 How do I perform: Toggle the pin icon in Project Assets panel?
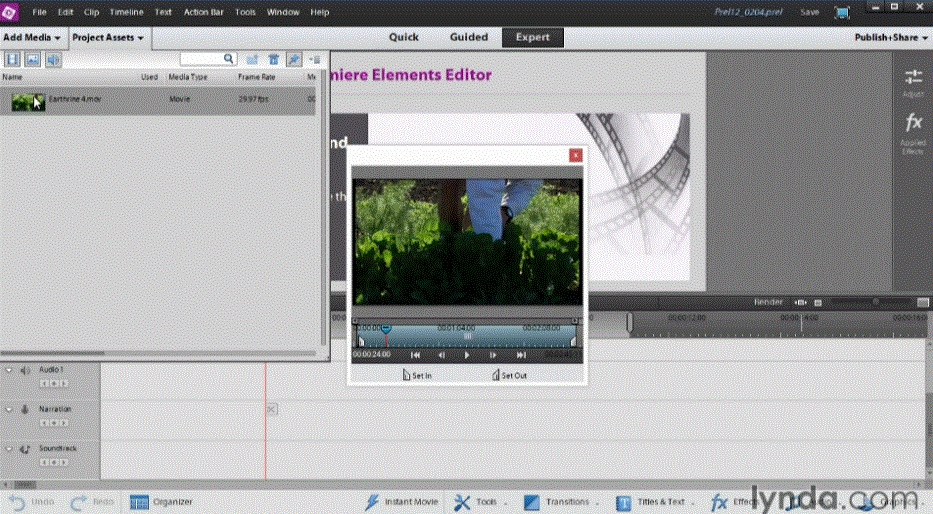pos(294,59)
